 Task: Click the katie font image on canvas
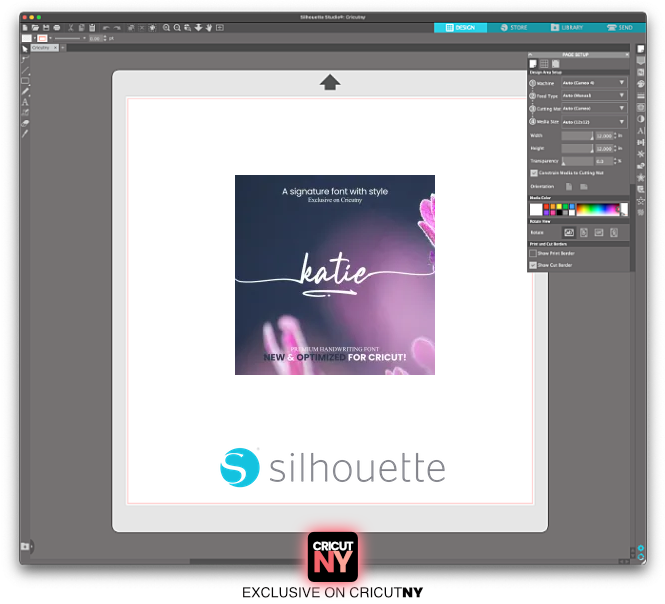click(335, 275)
